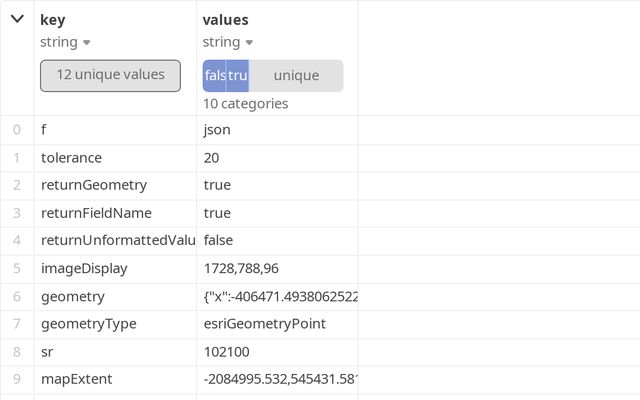Select the 'mapExtent' key cell
Screen dimensions: 640x400
[x=76, y=379]
